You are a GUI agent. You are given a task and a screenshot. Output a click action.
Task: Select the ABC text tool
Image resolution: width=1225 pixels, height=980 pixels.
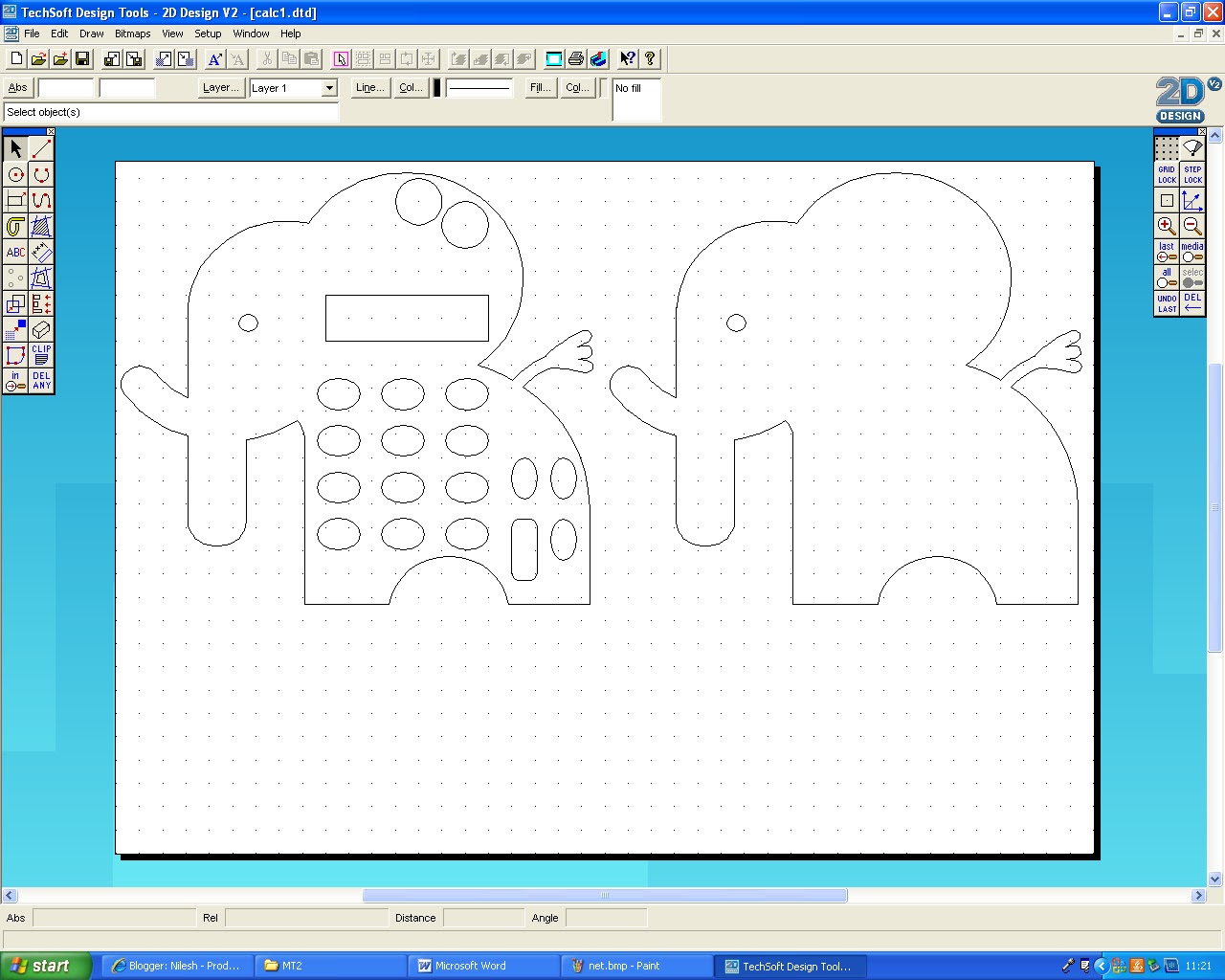[x=15, y=252]
